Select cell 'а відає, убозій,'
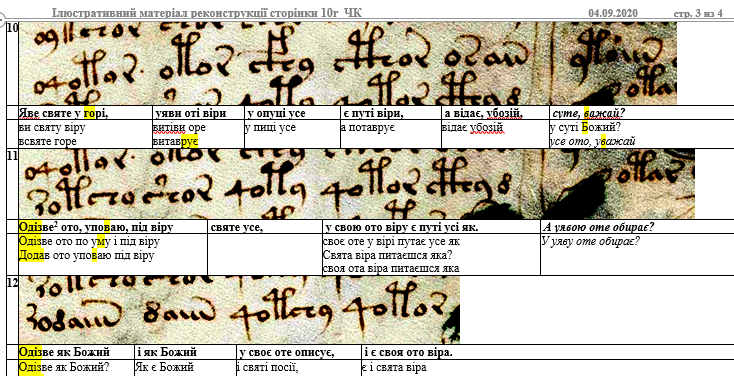734x376 pixels. pos(496,113)
